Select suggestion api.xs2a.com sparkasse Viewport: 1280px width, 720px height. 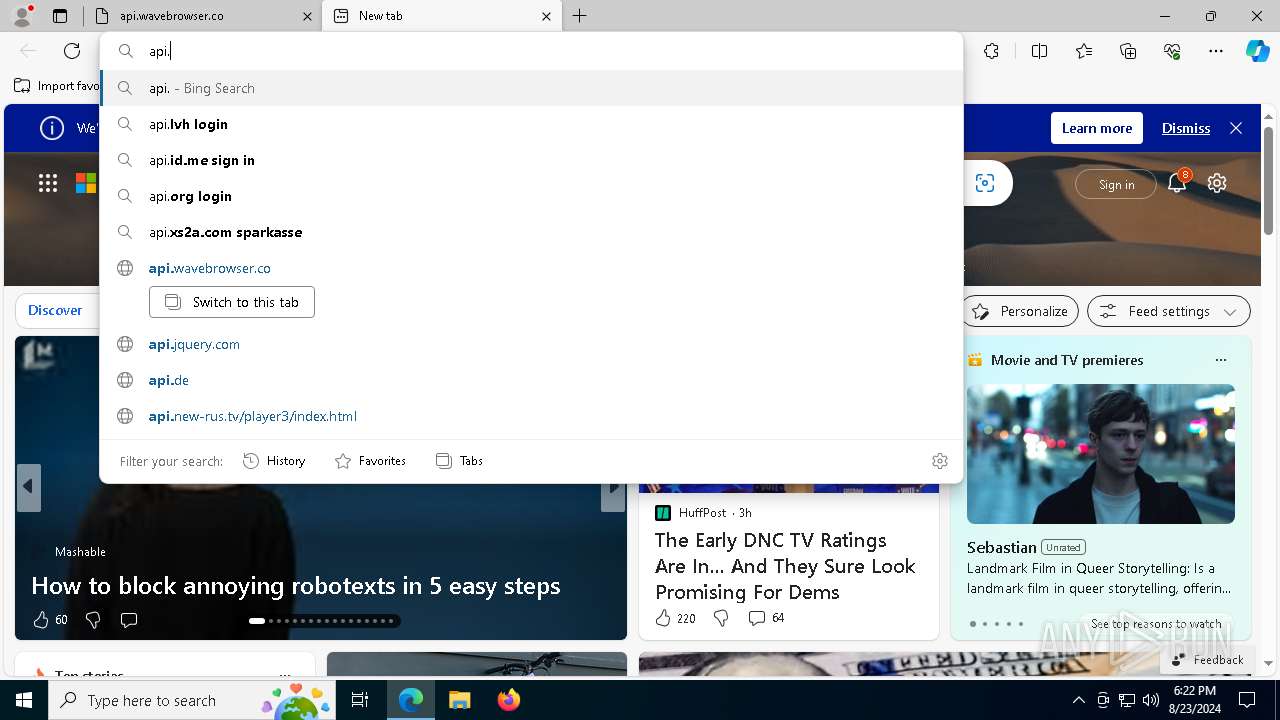[x=531, y=232]
